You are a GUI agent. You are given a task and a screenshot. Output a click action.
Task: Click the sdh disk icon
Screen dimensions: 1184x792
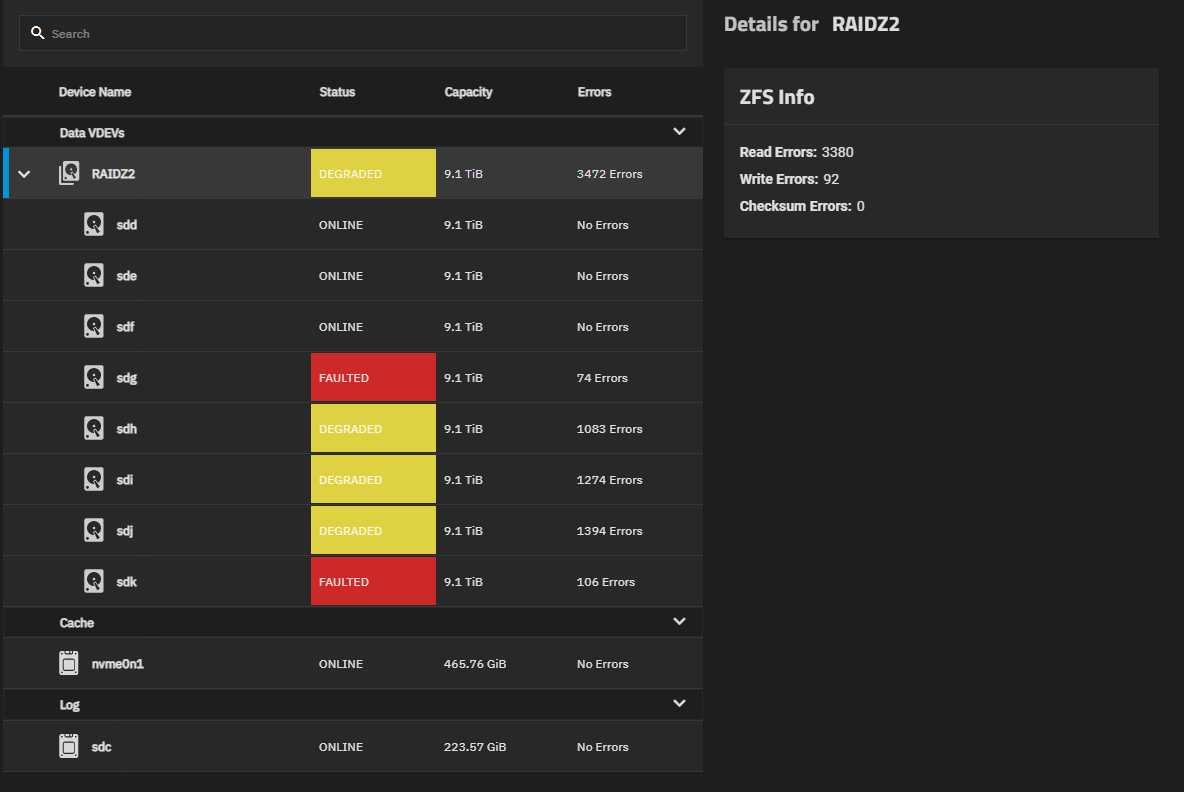point(94,428)
